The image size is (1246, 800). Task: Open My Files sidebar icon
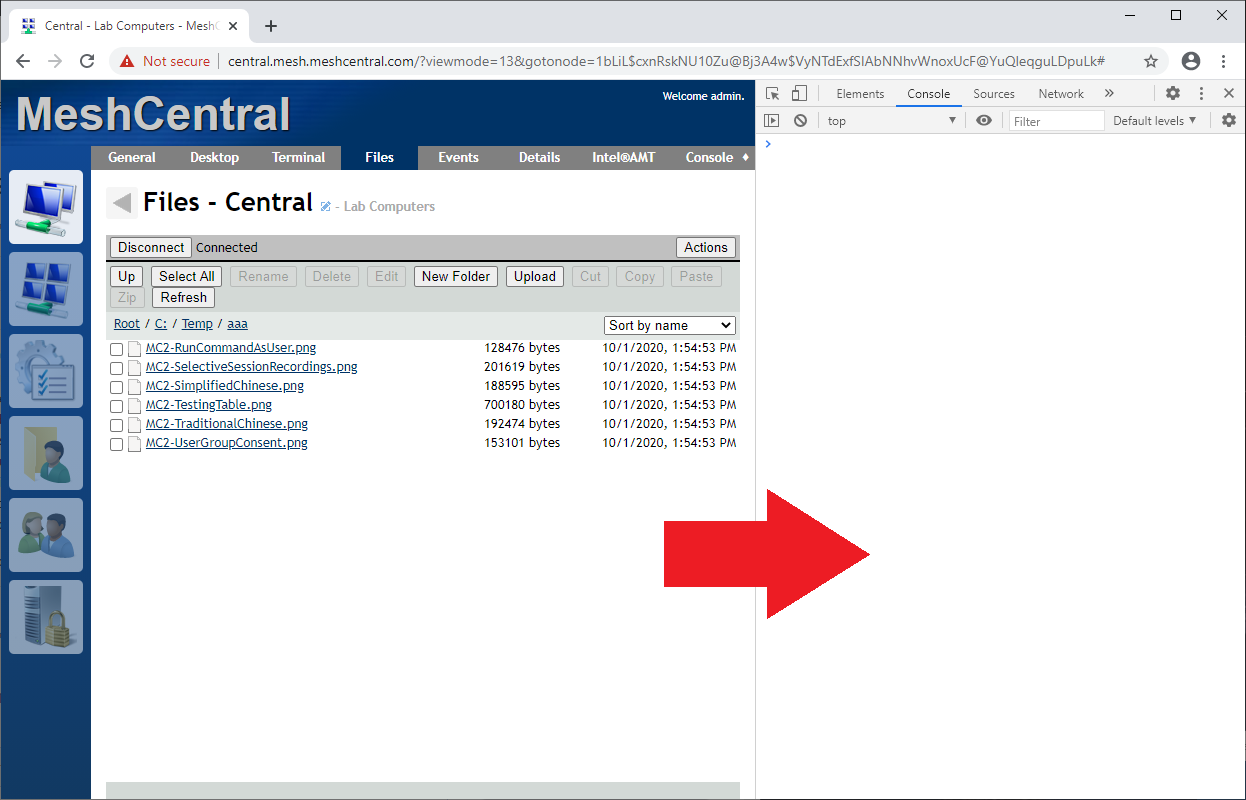pyautogui.click(x=46, y=453)
